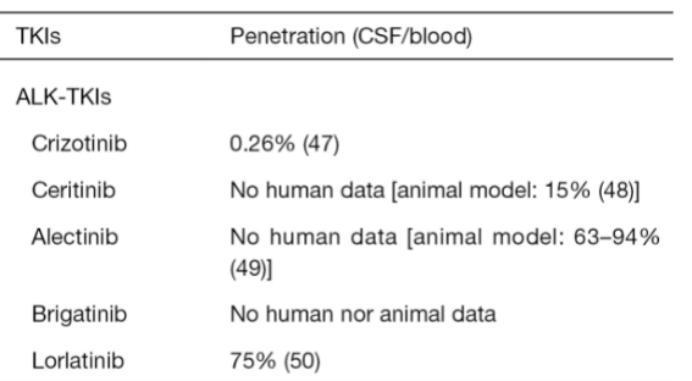Viewport: 692px width, 381px height.
Task: Click the 'No human nor animal data' cell
Action: click(363, 315)
